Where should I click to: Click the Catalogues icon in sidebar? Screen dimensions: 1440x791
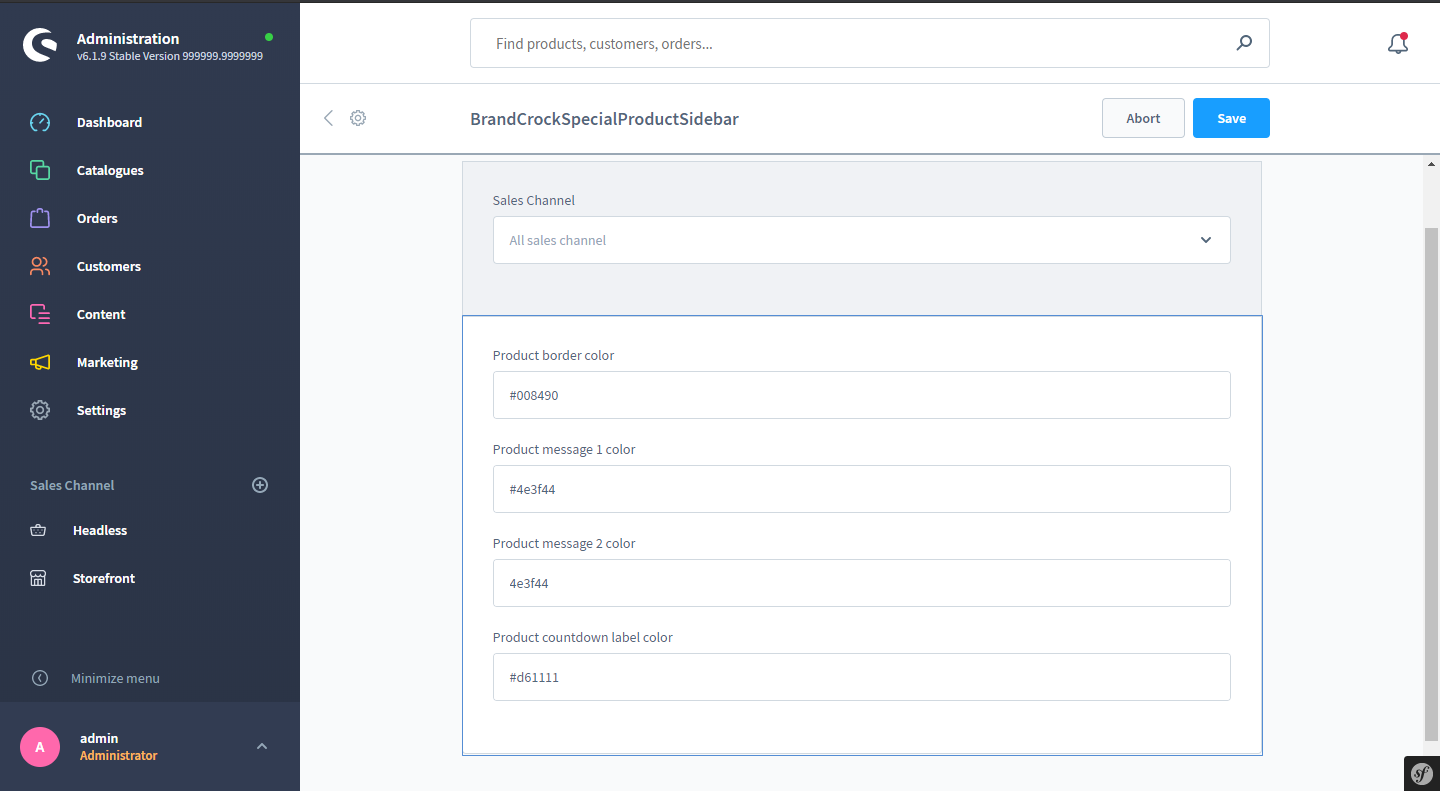click(40, 170)
